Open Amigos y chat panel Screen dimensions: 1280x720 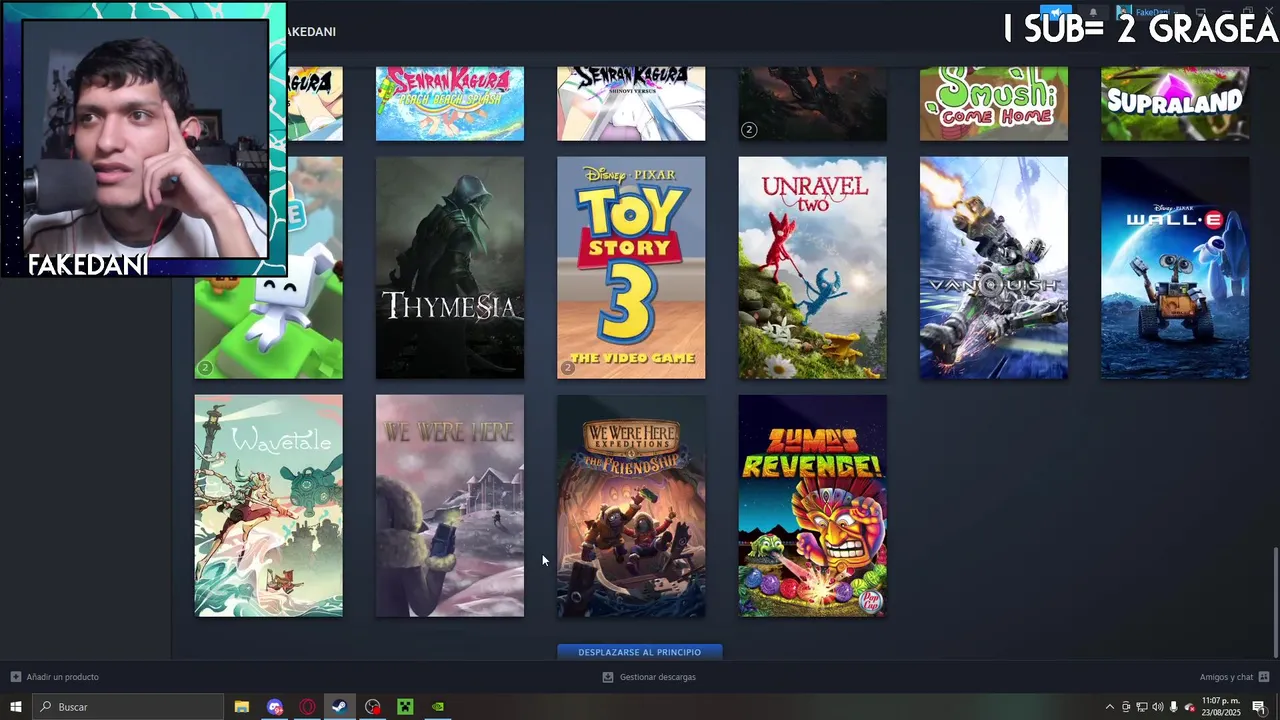[x=1226, y=677]
